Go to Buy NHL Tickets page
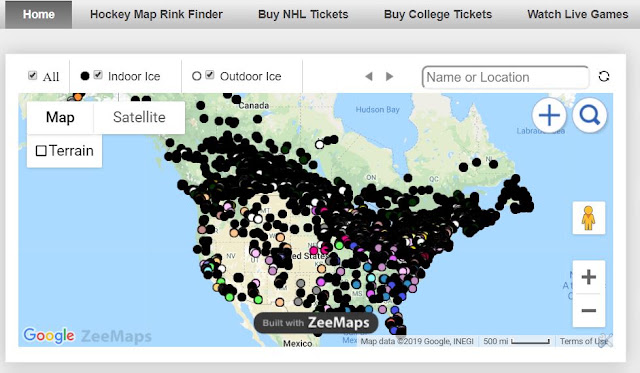This screenshot has height=373, width=640. coord(303,14)
